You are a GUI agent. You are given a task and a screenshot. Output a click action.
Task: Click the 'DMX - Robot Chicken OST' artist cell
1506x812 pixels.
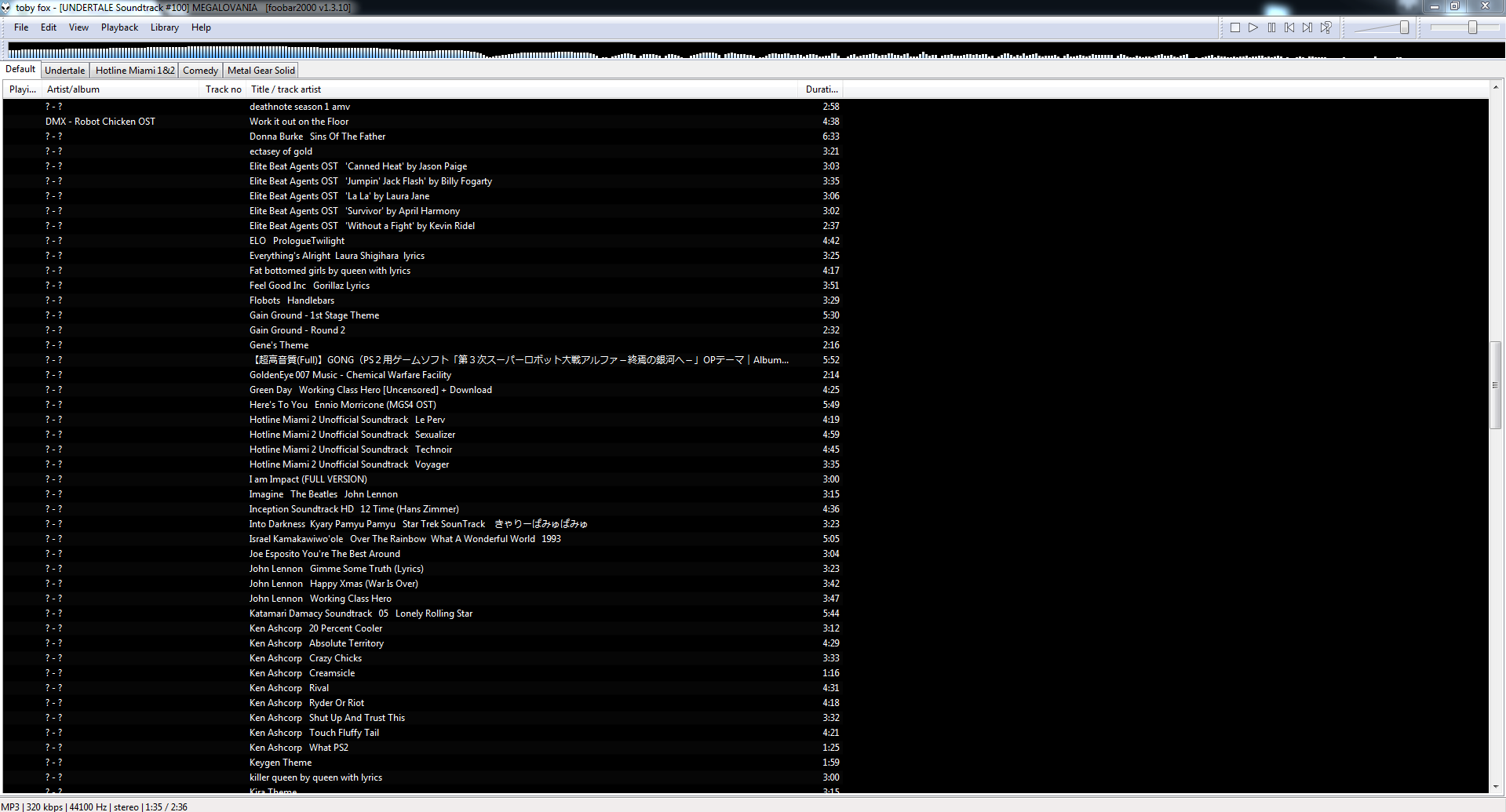[100, 122]
